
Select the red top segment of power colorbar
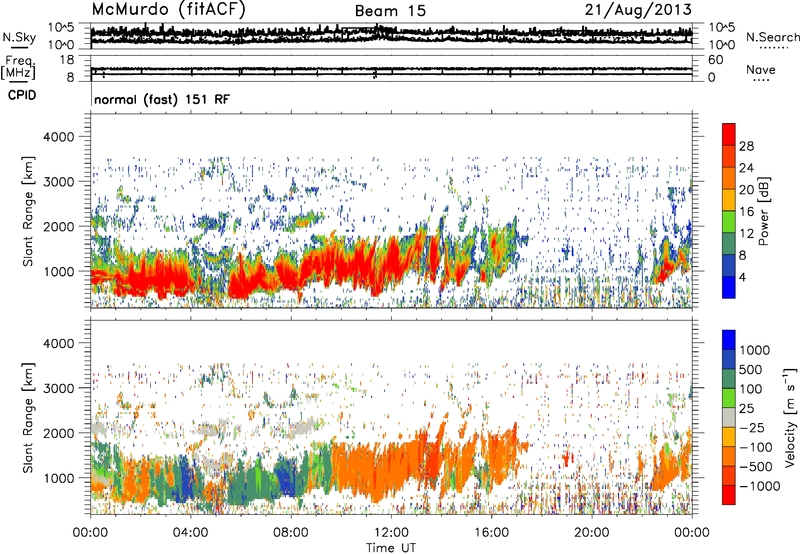[729, 135]
